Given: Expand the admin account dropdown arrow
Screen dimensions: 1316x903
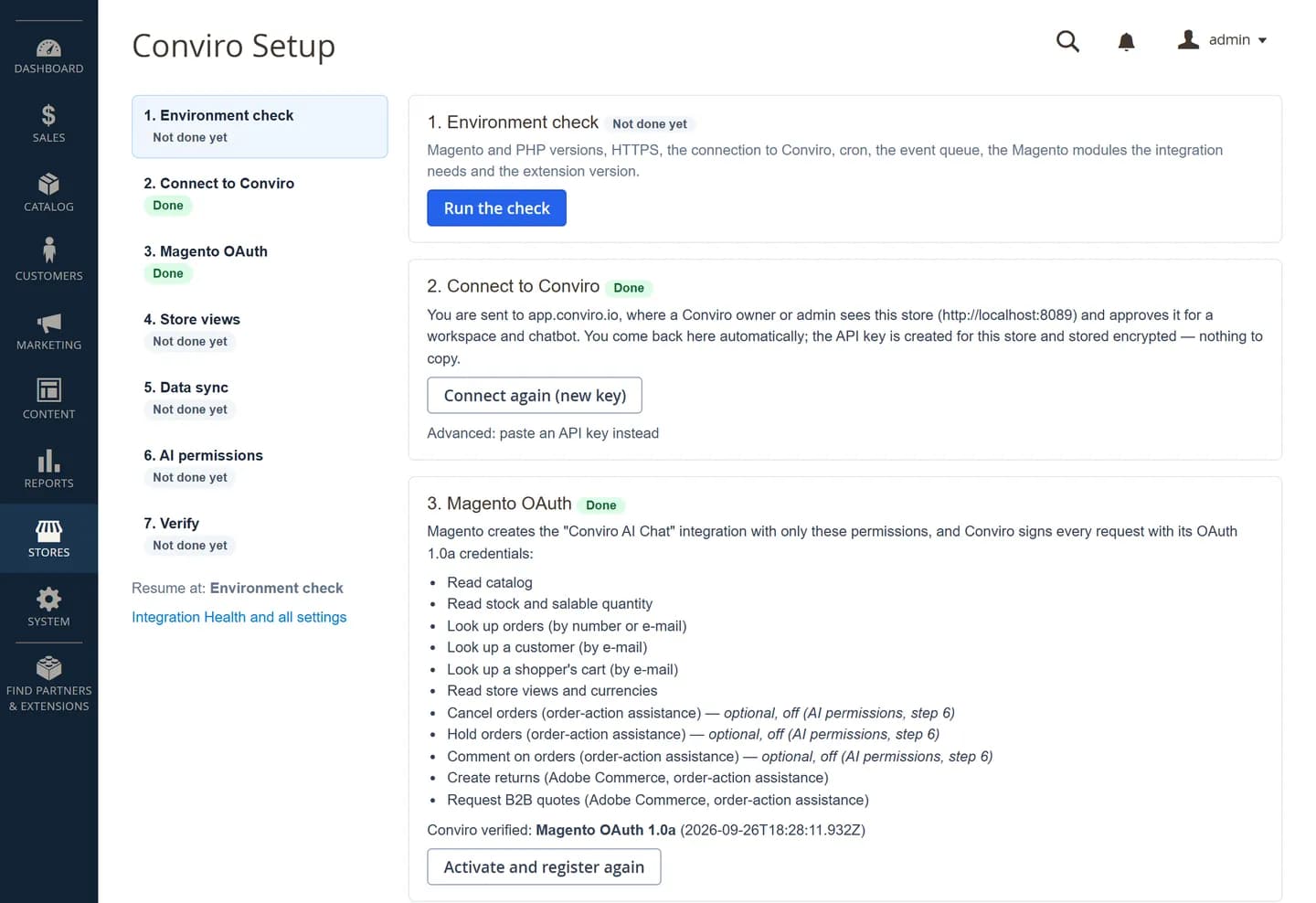Looking at the screenshot, I should pyautogui.click(x=1262, y=40).
